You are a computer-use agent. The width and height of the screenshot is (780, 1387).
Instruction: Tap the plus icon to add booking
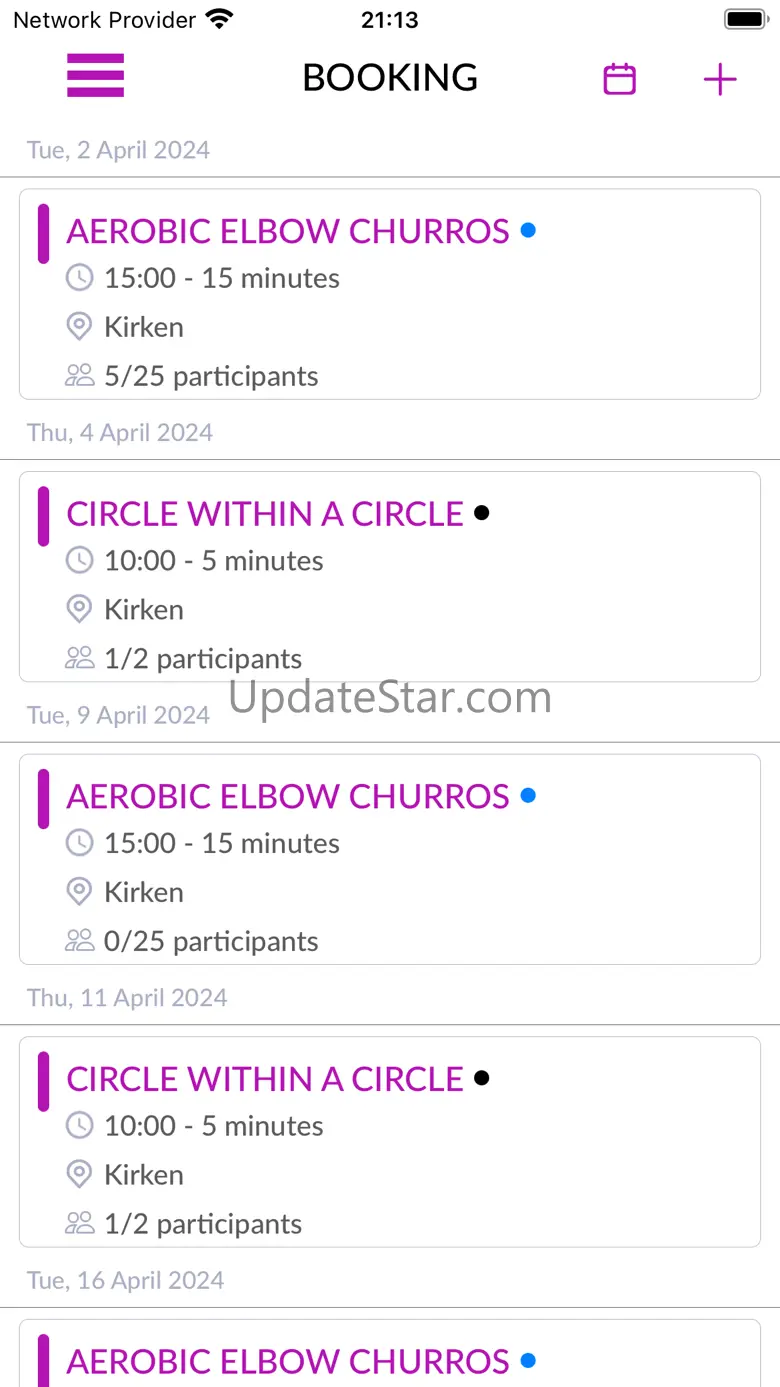tap(720, 80)
